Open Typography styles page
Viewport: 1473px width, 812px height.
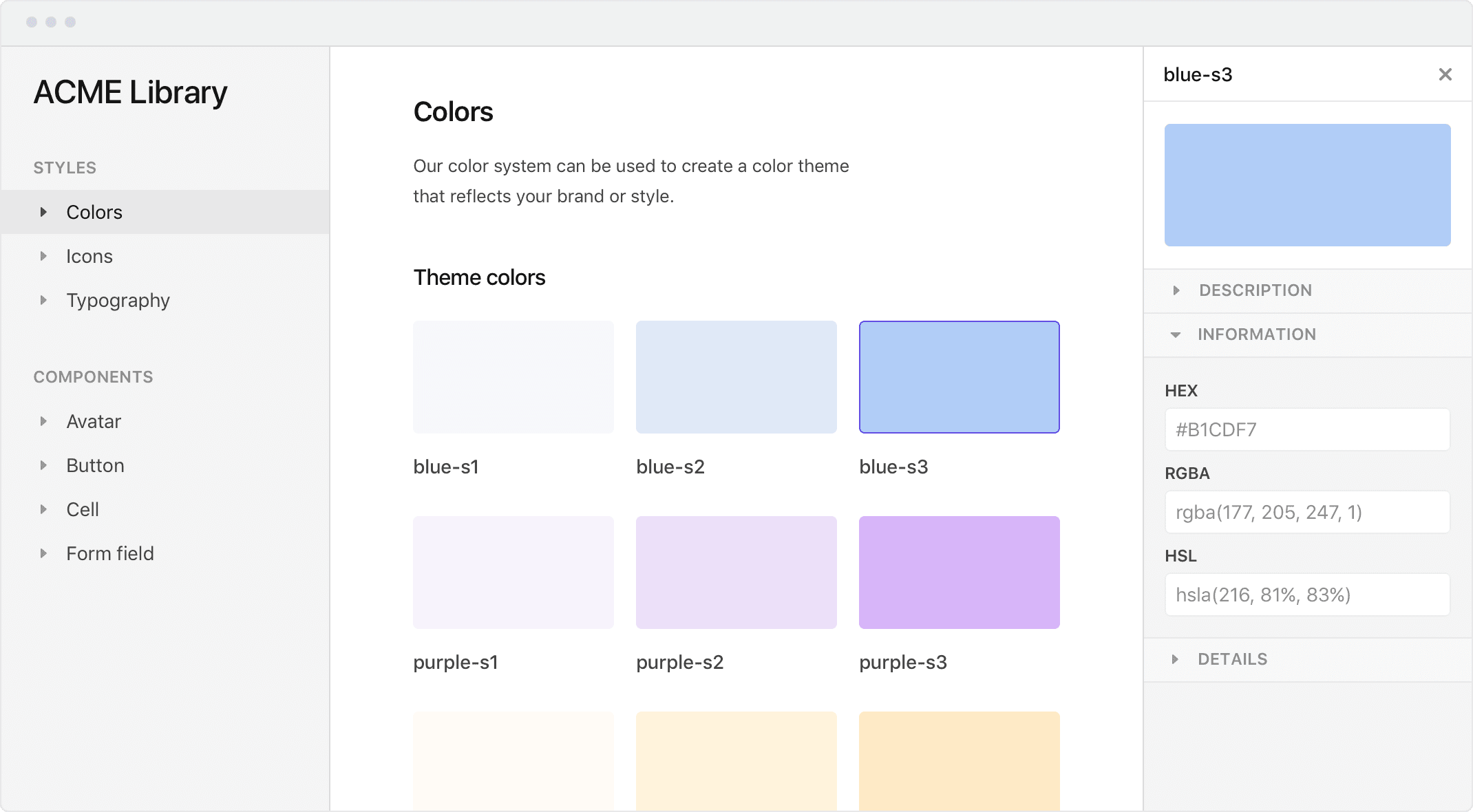click(x=118, y=300)
